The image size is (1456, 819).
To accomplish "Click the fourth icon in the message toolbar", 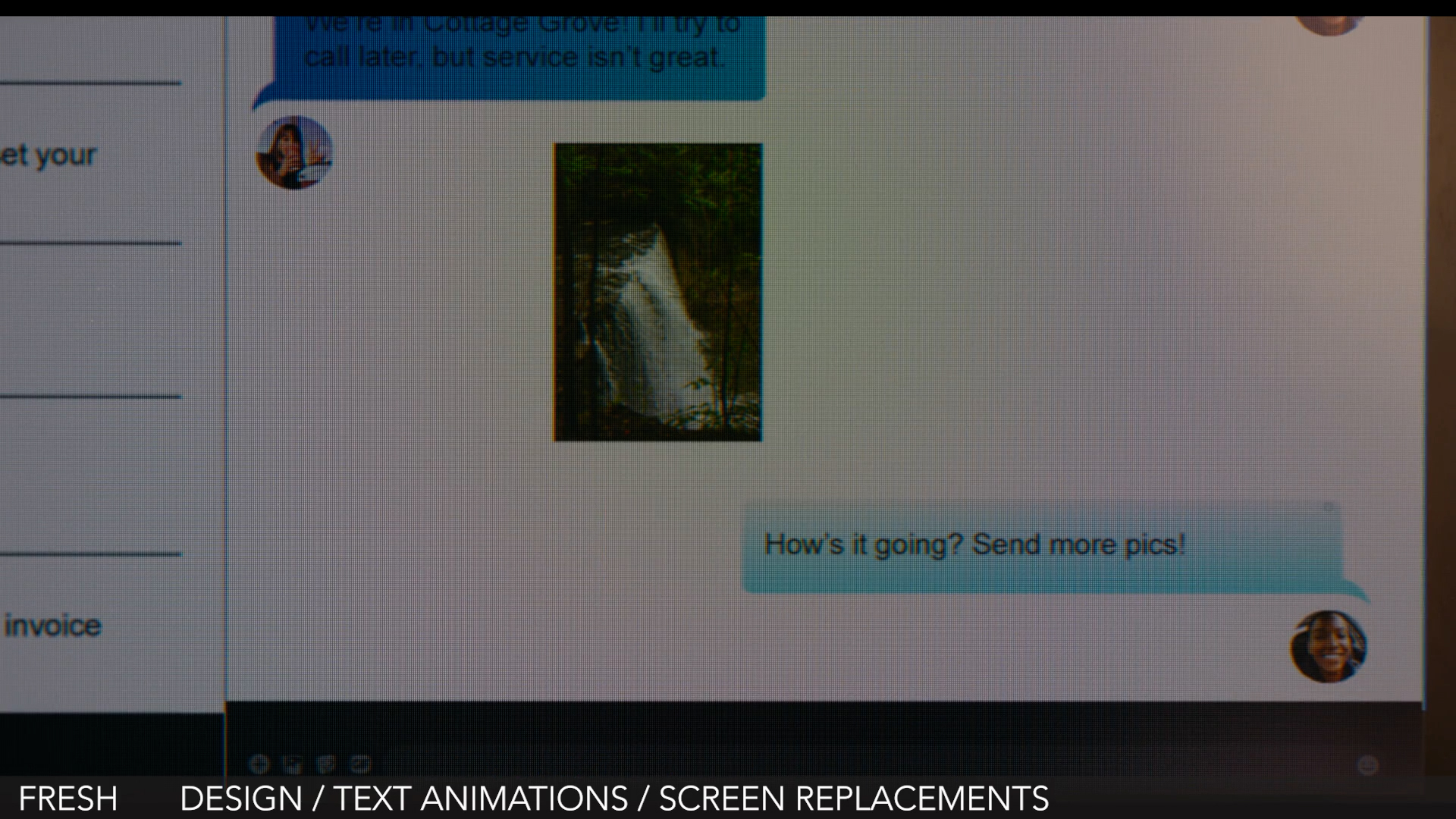I will coord(359,764).
